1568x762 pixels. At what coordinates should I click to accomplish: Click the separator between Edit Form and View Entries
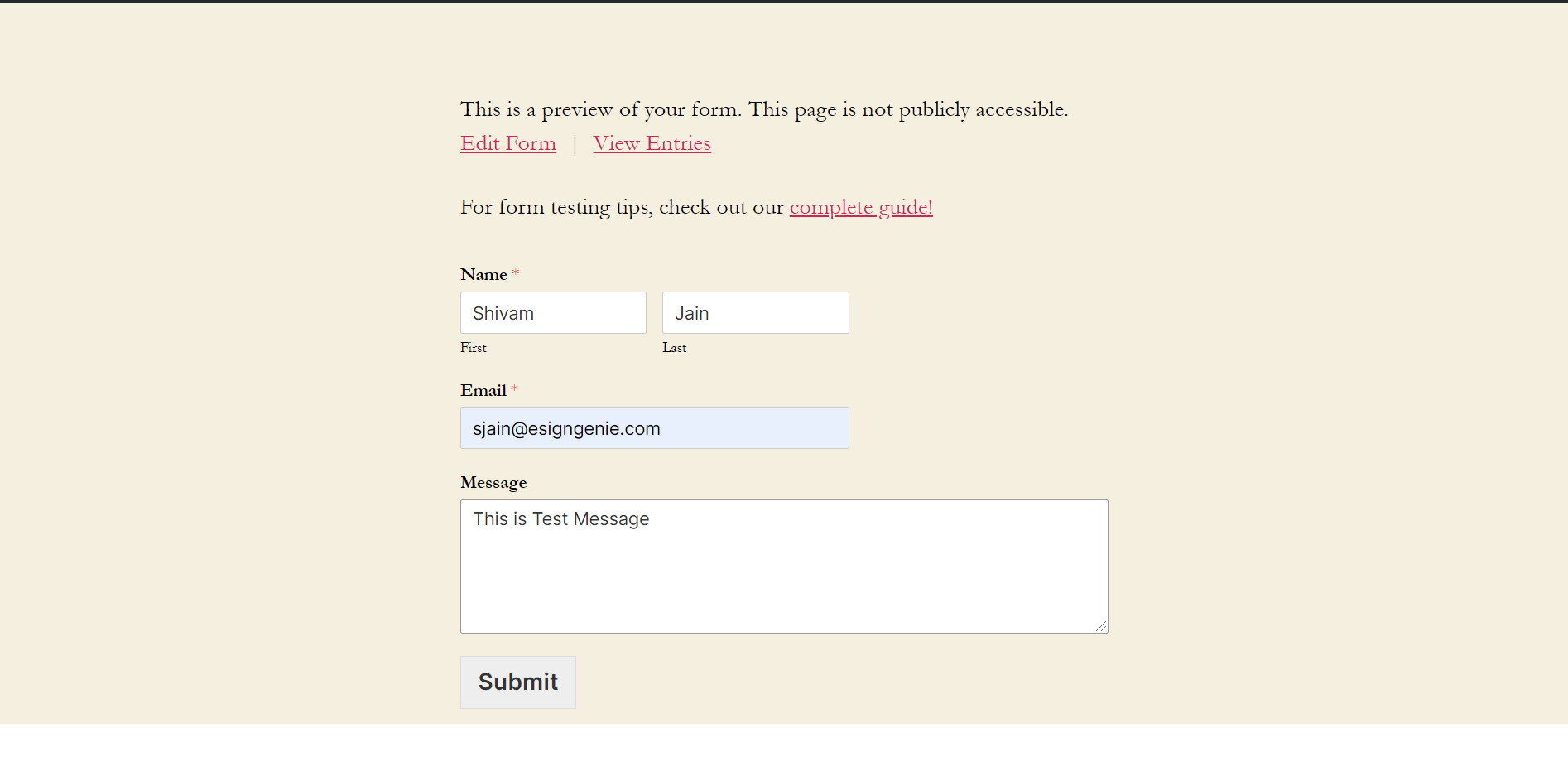575,144
